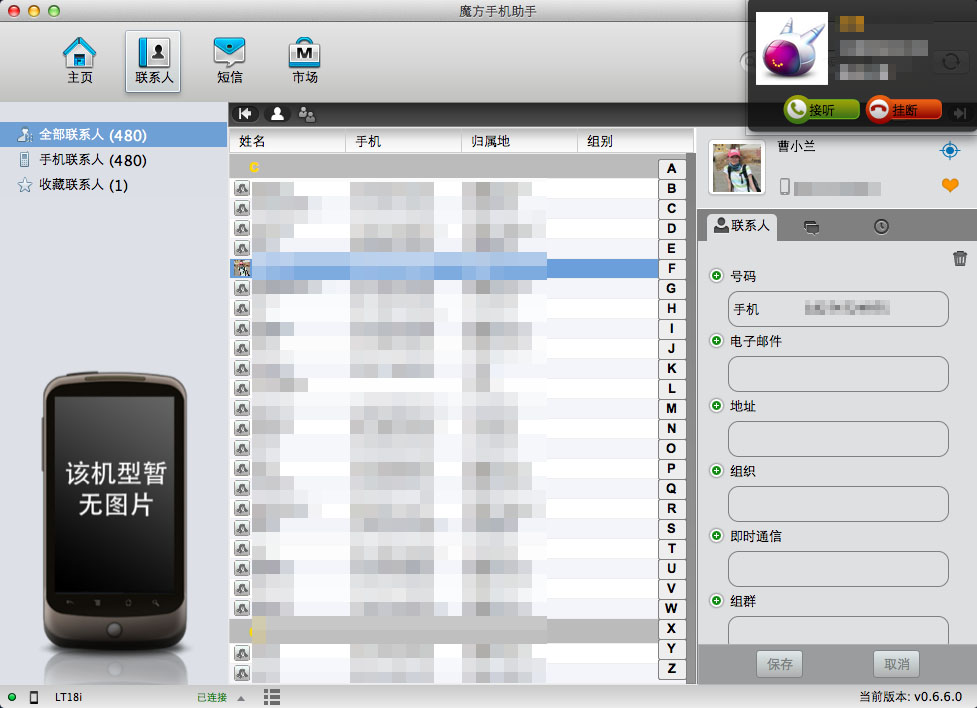Switch to messages chat bubble tab
Screen dimensions: 977x708
click(811, 227)
